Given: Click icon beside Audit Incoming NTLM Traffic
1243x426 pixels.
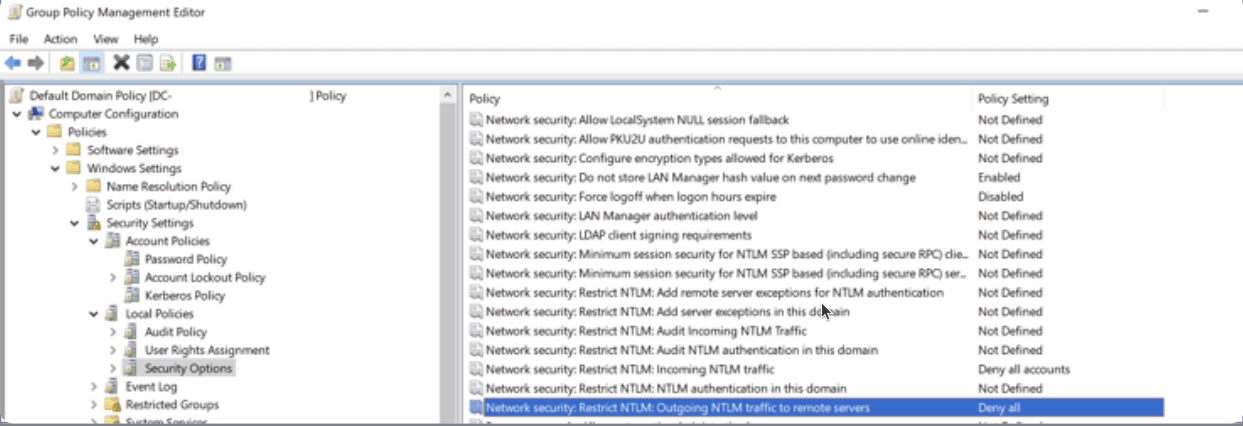Looking at the screenshot, I should (476, 331).
